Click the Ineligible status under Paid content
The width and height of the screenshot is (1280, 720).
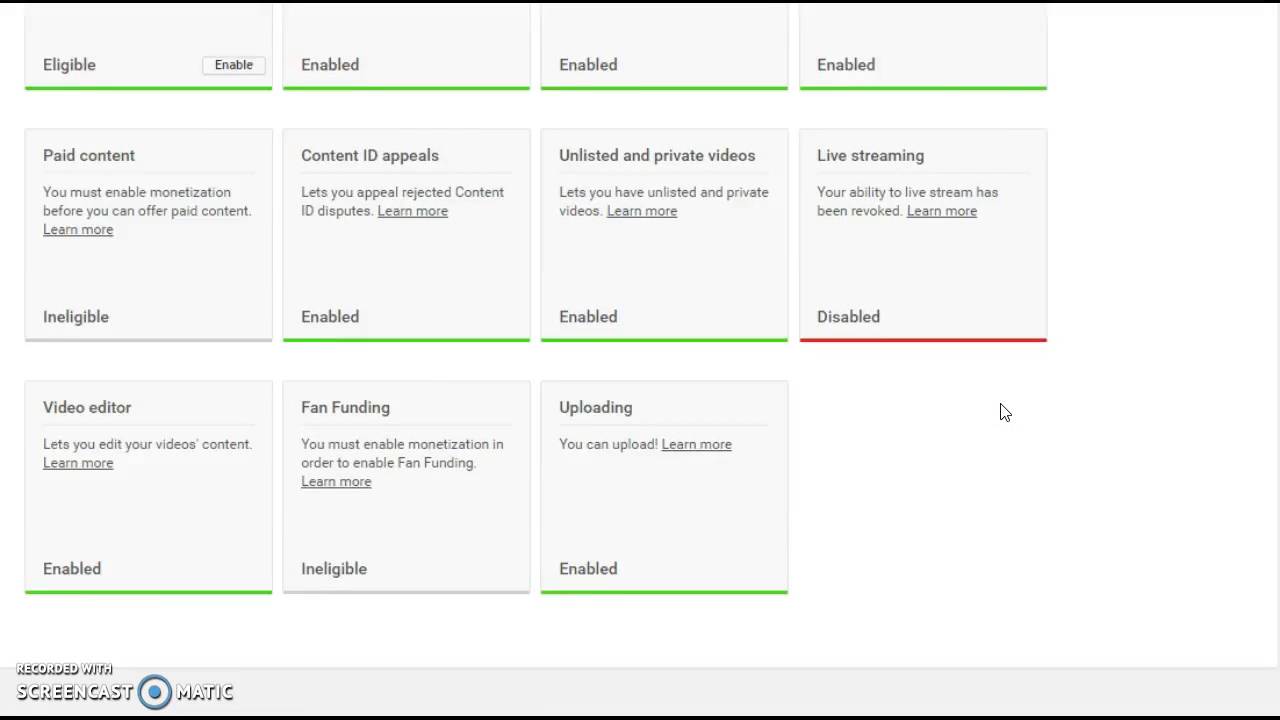(x=76, y=317)
